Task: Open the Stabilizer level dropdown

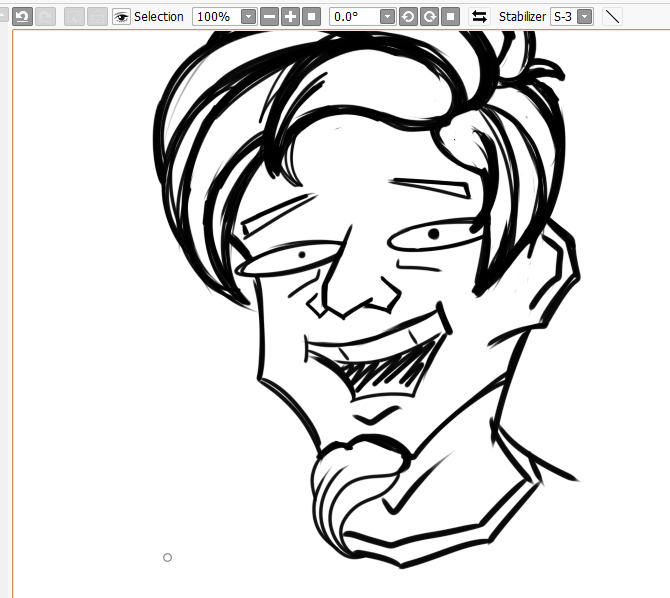Action: [x=585, y=17]
